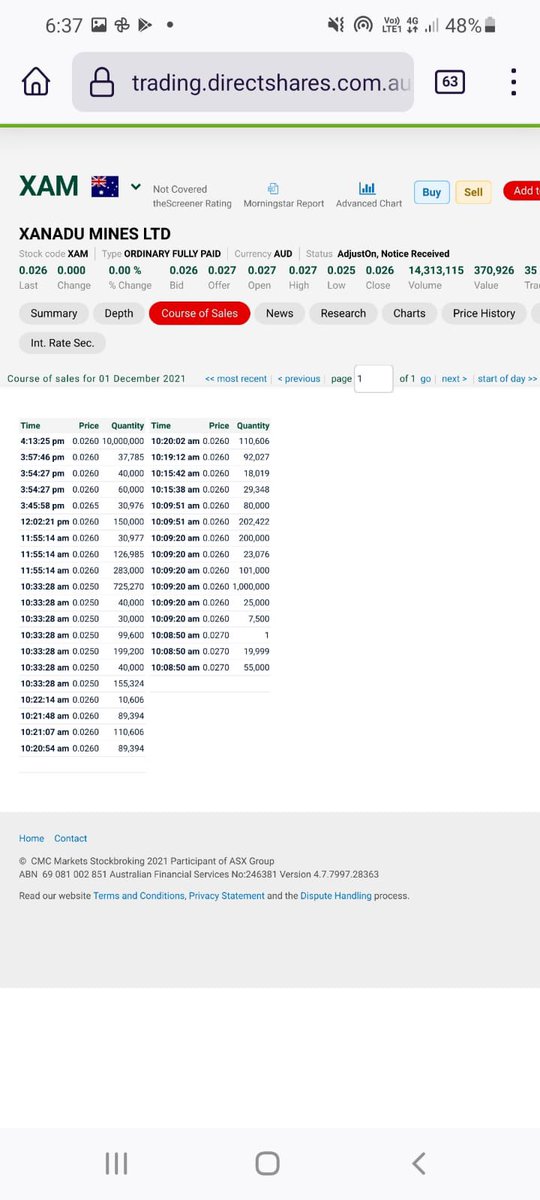Click the 10:22:14 am trade time

tap(44, 699)
